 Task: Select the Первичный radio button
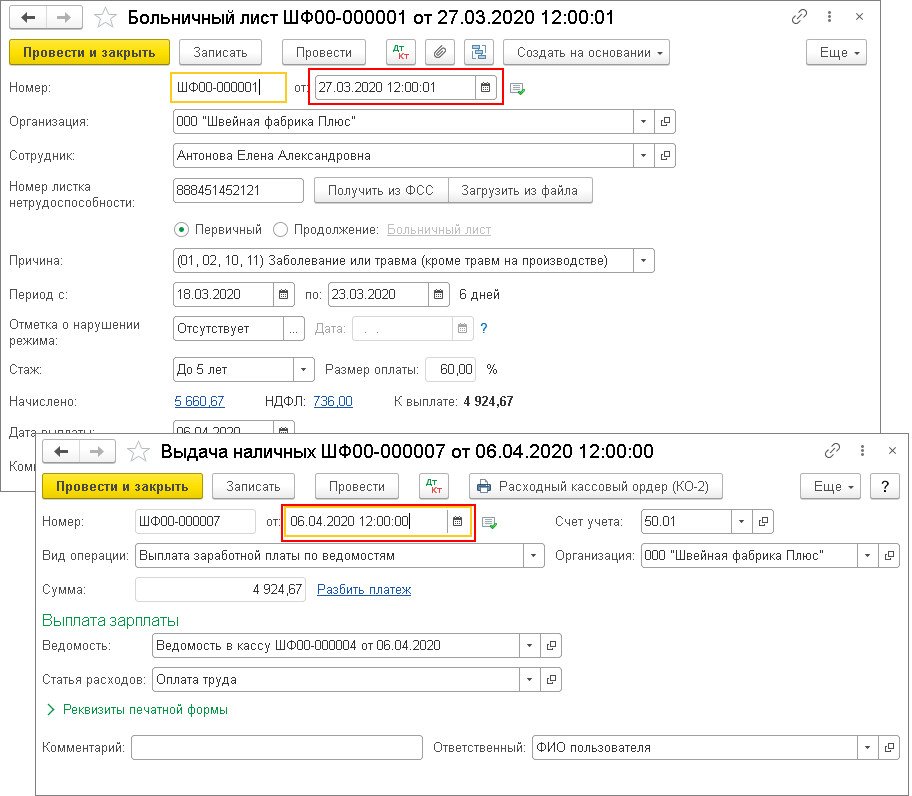181,229
